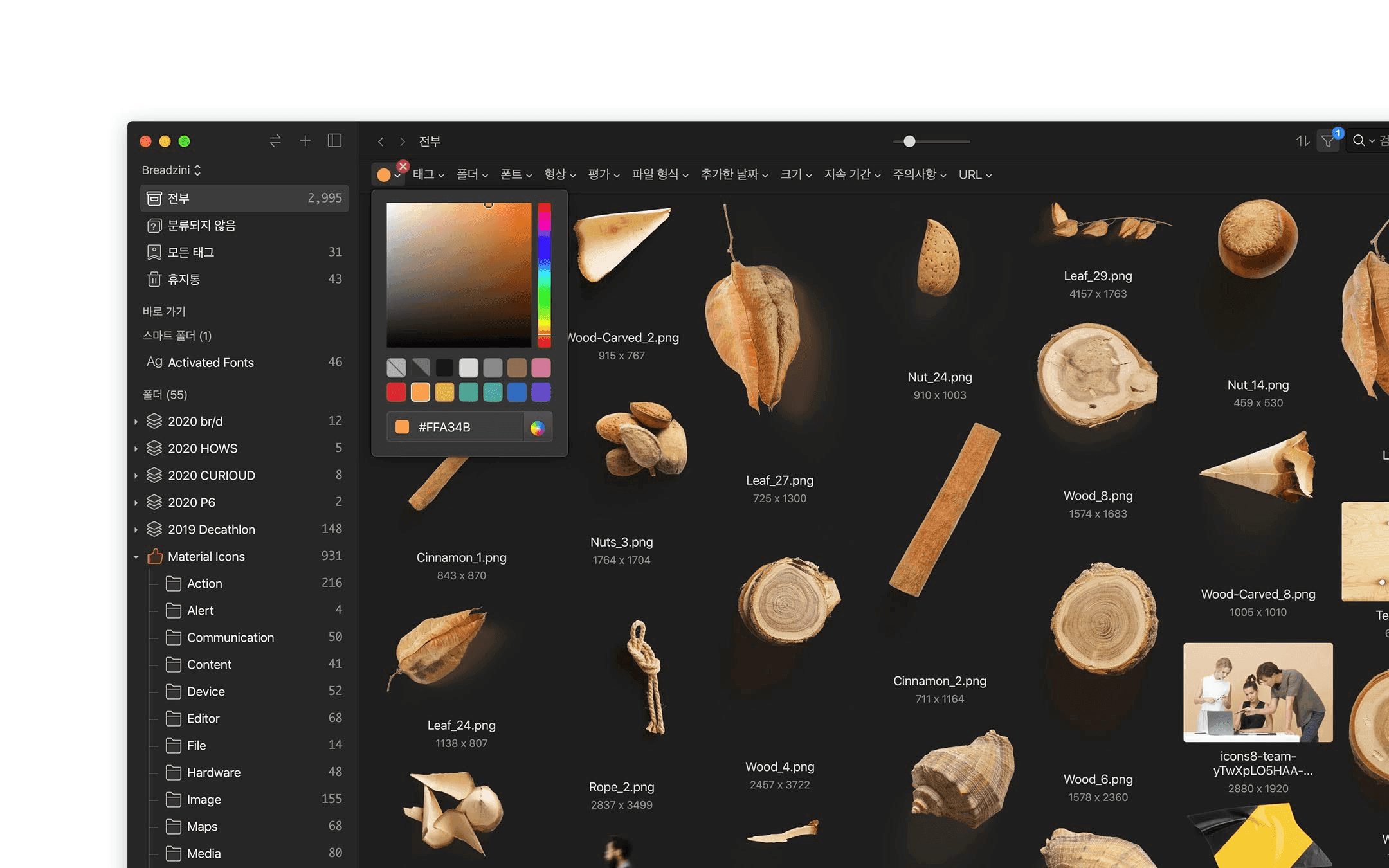Expand the 2020 br/d folder

pos(136,422)
